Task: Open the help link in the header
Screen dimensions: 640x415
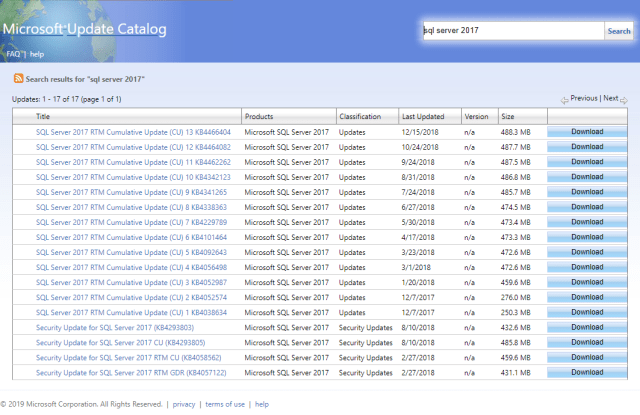Action: click(x=37, y=54)
